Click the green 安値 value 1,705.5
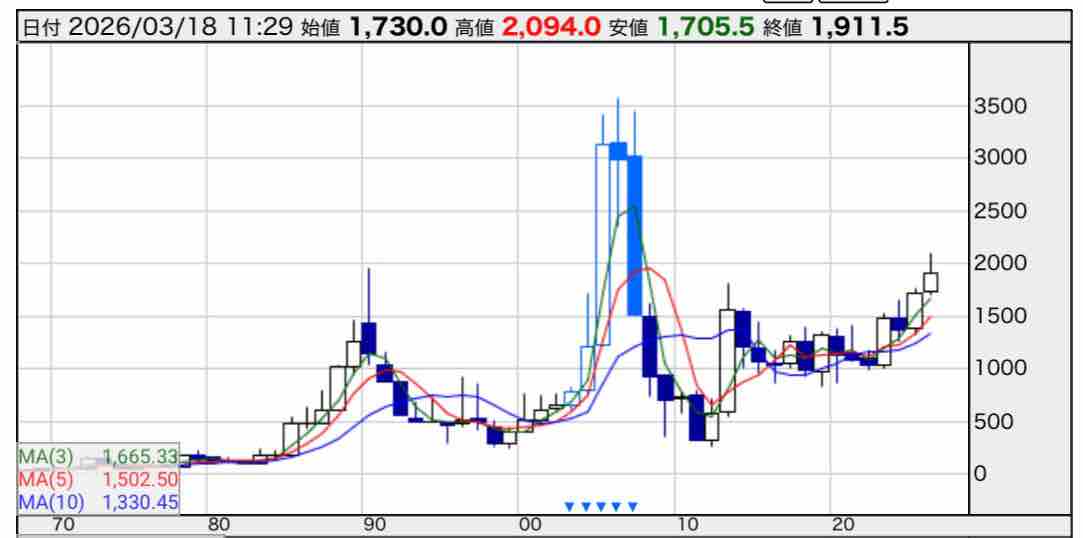The height and width of the screenshot is (538, 1083). pos(705,28)
